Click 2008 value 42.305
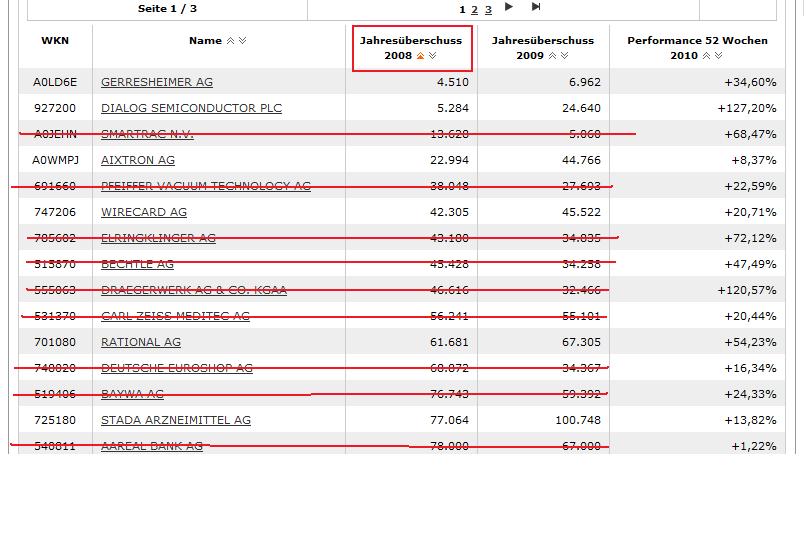Screen dimensions: 807x543 [x=450, y=212]
